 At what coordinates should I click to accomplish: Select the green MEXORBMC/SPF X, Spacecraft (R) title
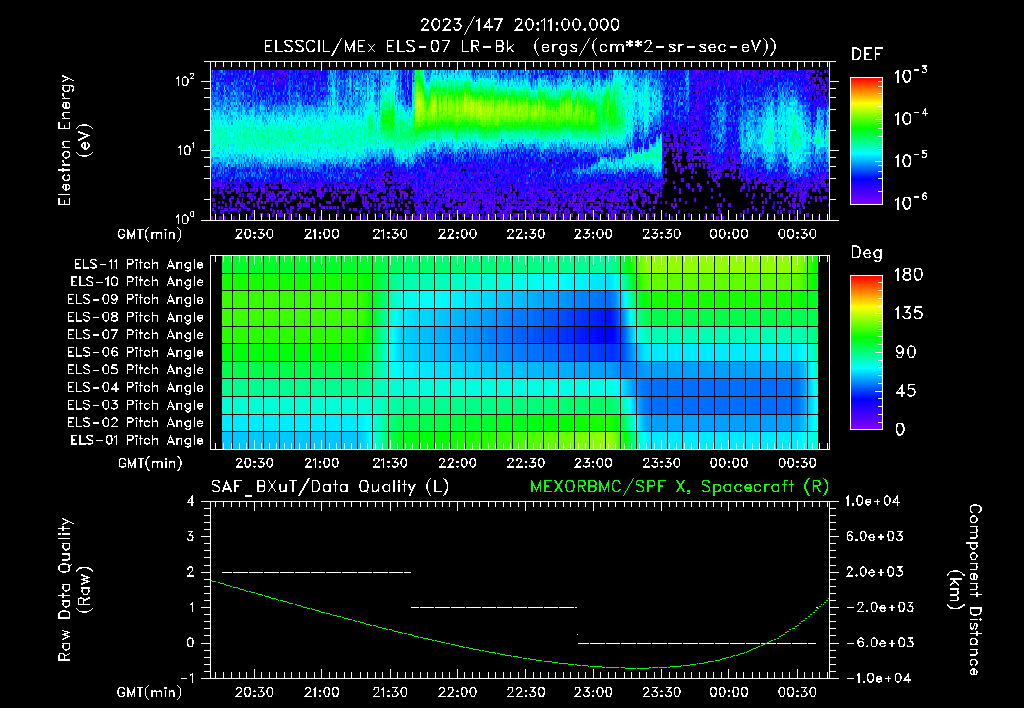pos(679,487)
